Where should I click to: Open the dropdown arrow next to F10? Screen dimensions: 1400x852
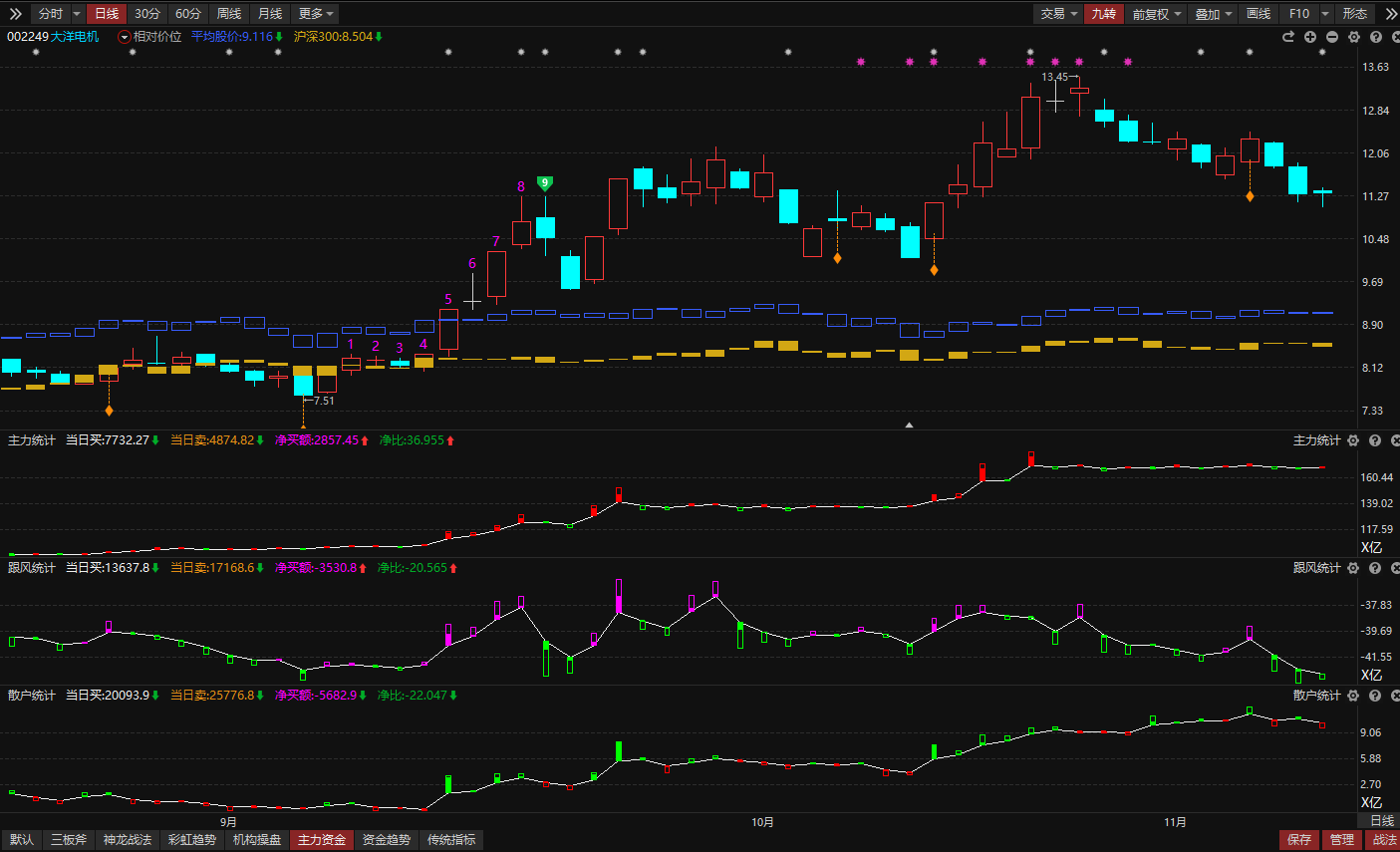[1325, 14]
